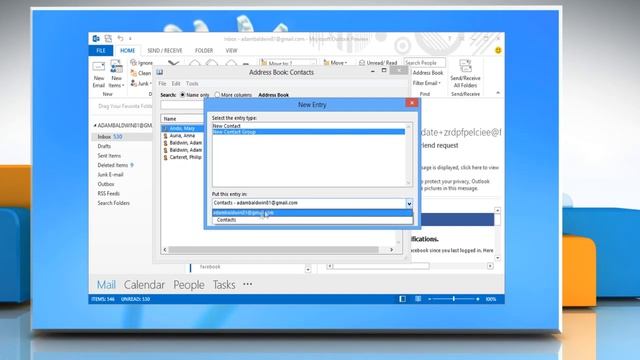
Task: Go to the People view
Action: [189, 284]
